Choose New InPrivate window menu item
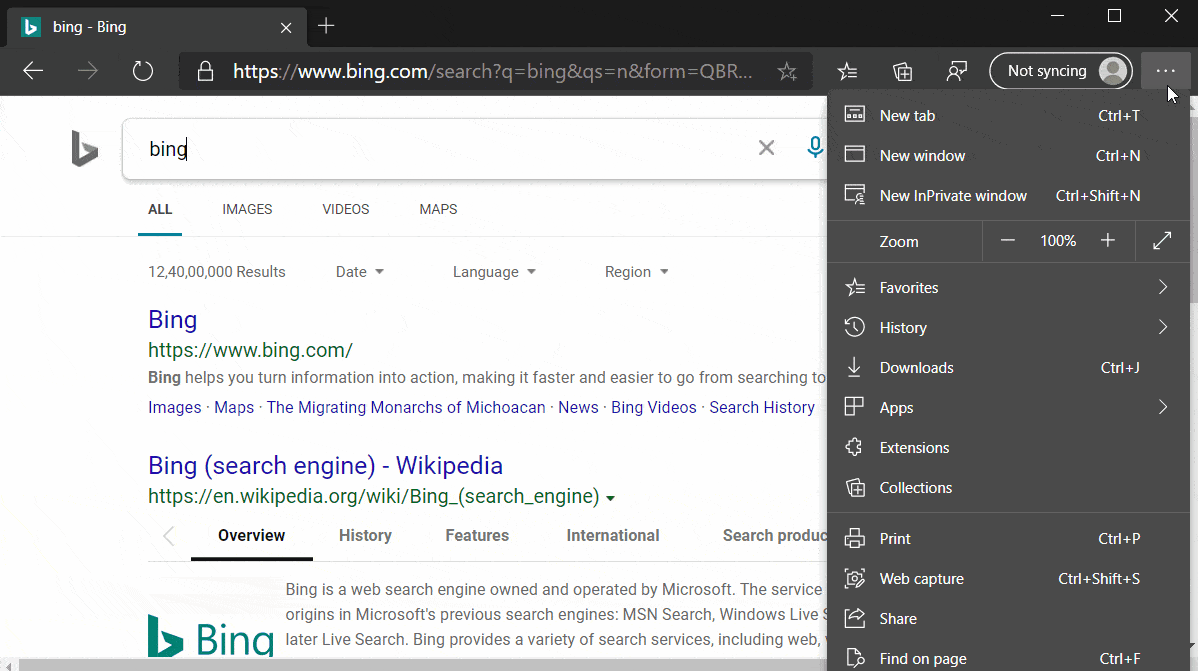Image resolution: width=1198 pixels, height=671 pixels. (1009, 196)
